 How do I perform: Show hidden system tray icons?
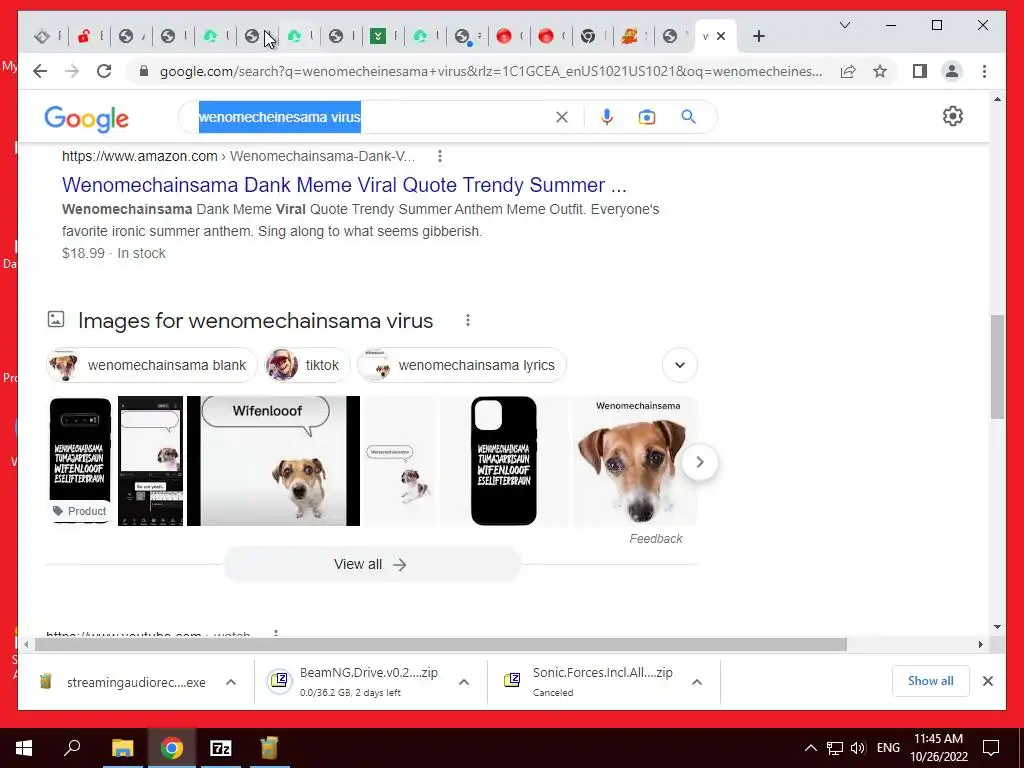[x=810, y=748]
